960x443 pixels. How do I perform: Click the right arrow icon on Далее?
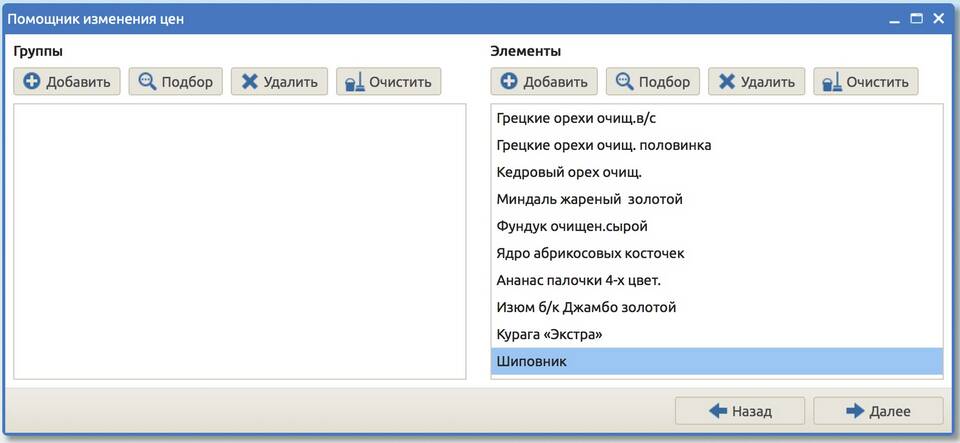point(855,411)
